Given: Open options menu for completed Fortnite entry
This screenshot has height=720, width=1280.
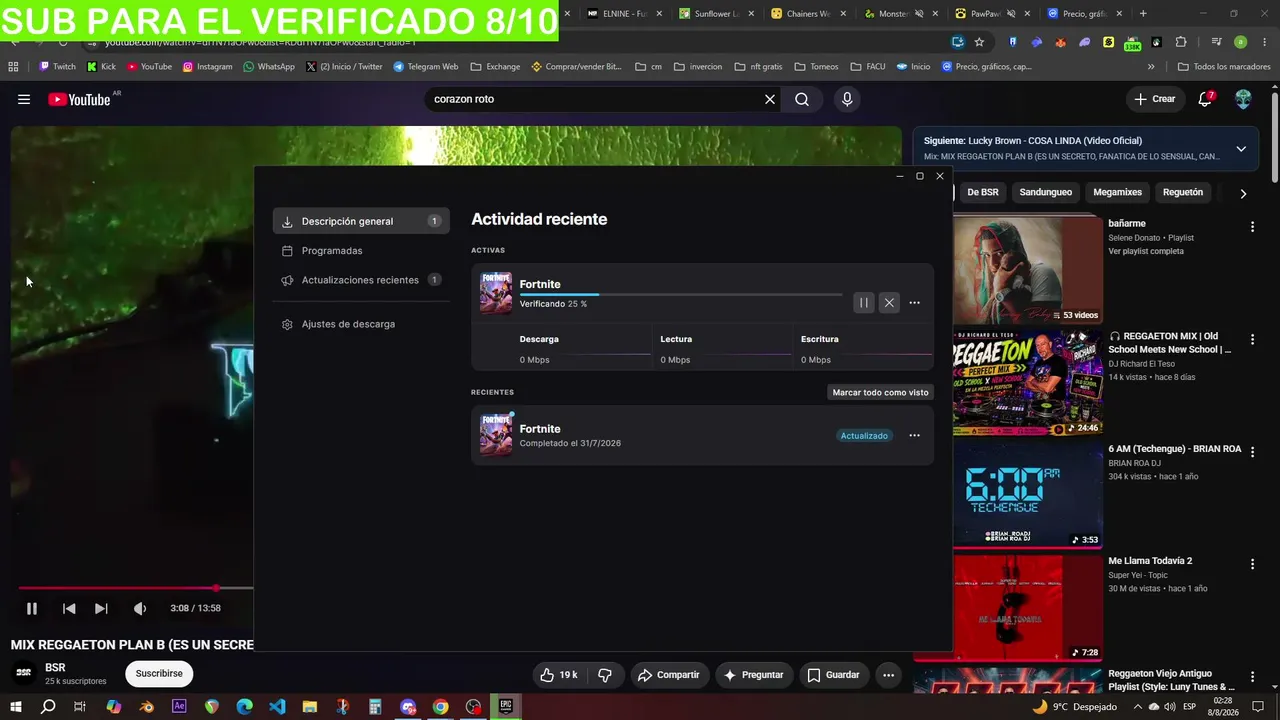Looking at the screenshot, I should (x=914, y=436).
